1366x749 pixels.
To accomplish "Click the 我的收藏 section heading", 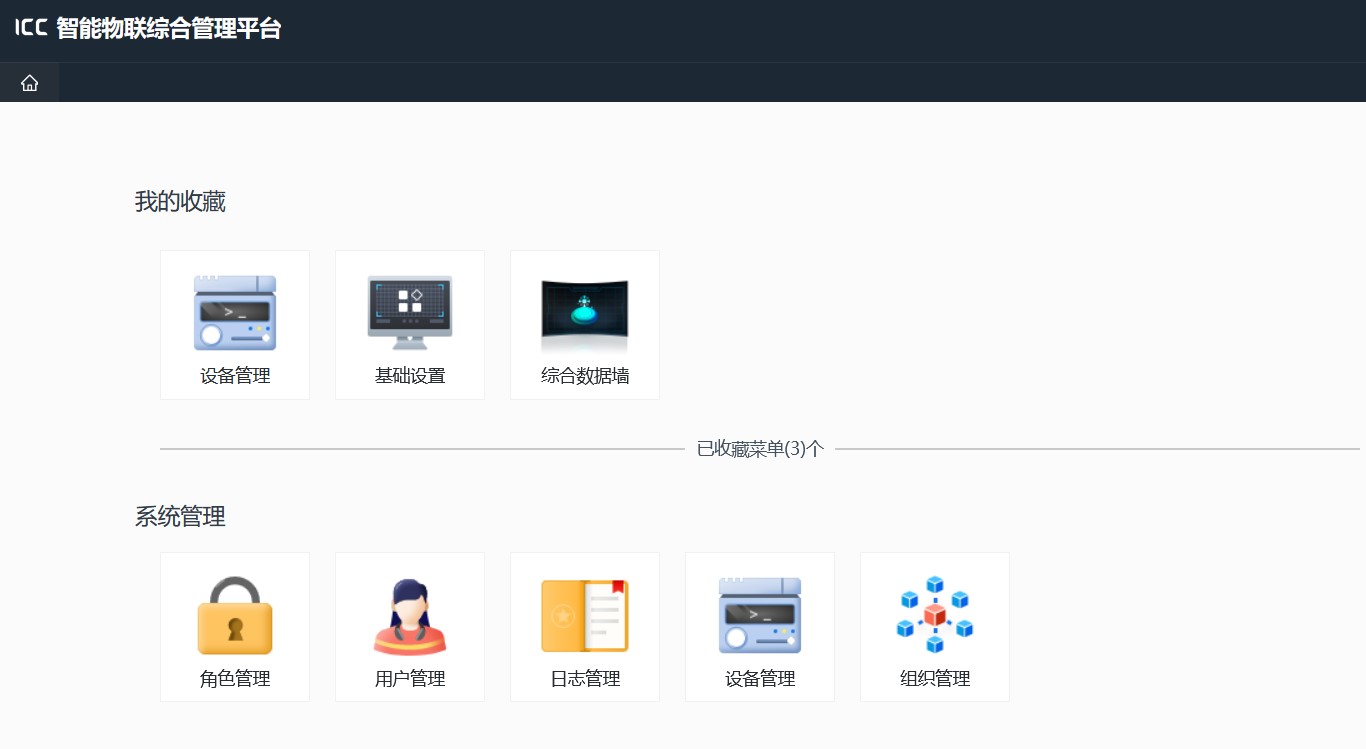I will pyautogui.click(x=180, y=202).
